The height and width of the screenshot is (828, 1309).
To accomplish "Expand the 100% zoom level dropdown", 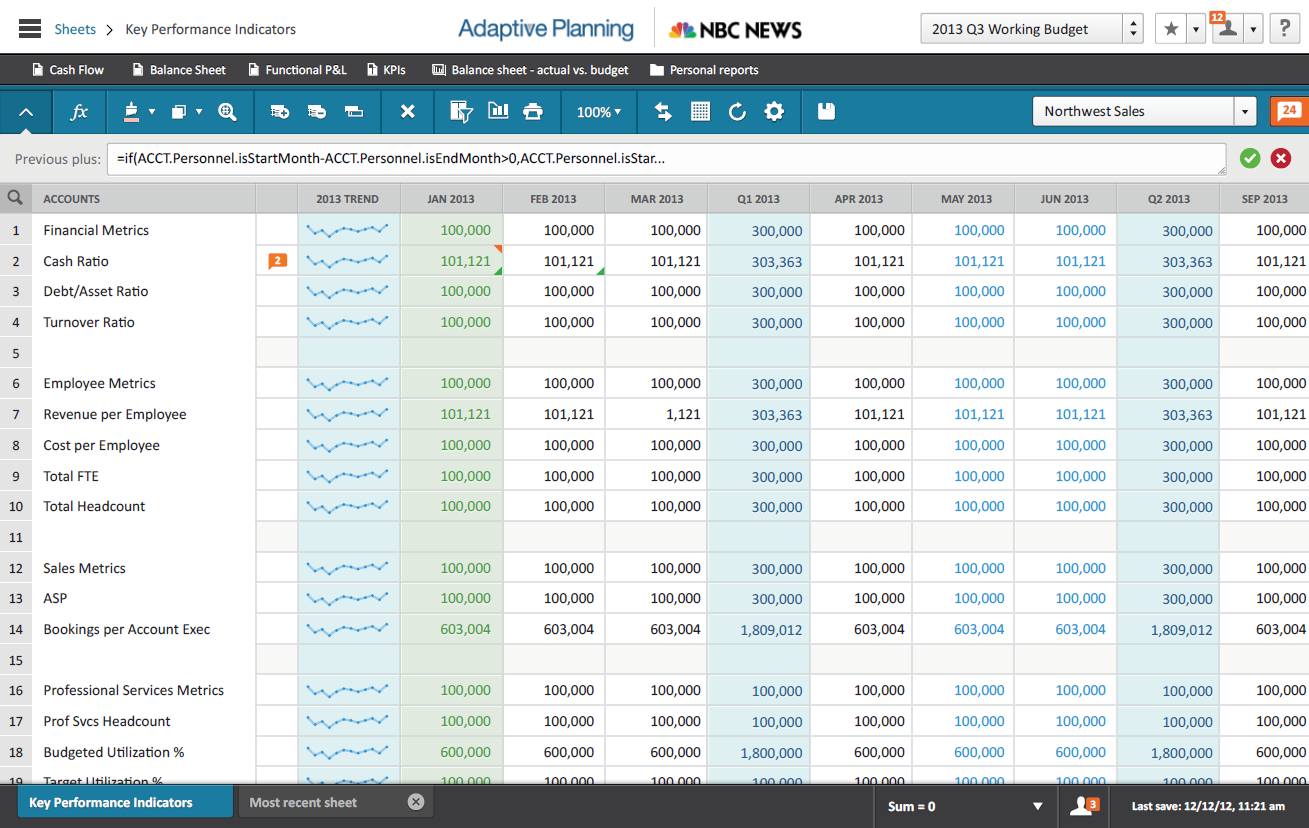I will point(598,111).
